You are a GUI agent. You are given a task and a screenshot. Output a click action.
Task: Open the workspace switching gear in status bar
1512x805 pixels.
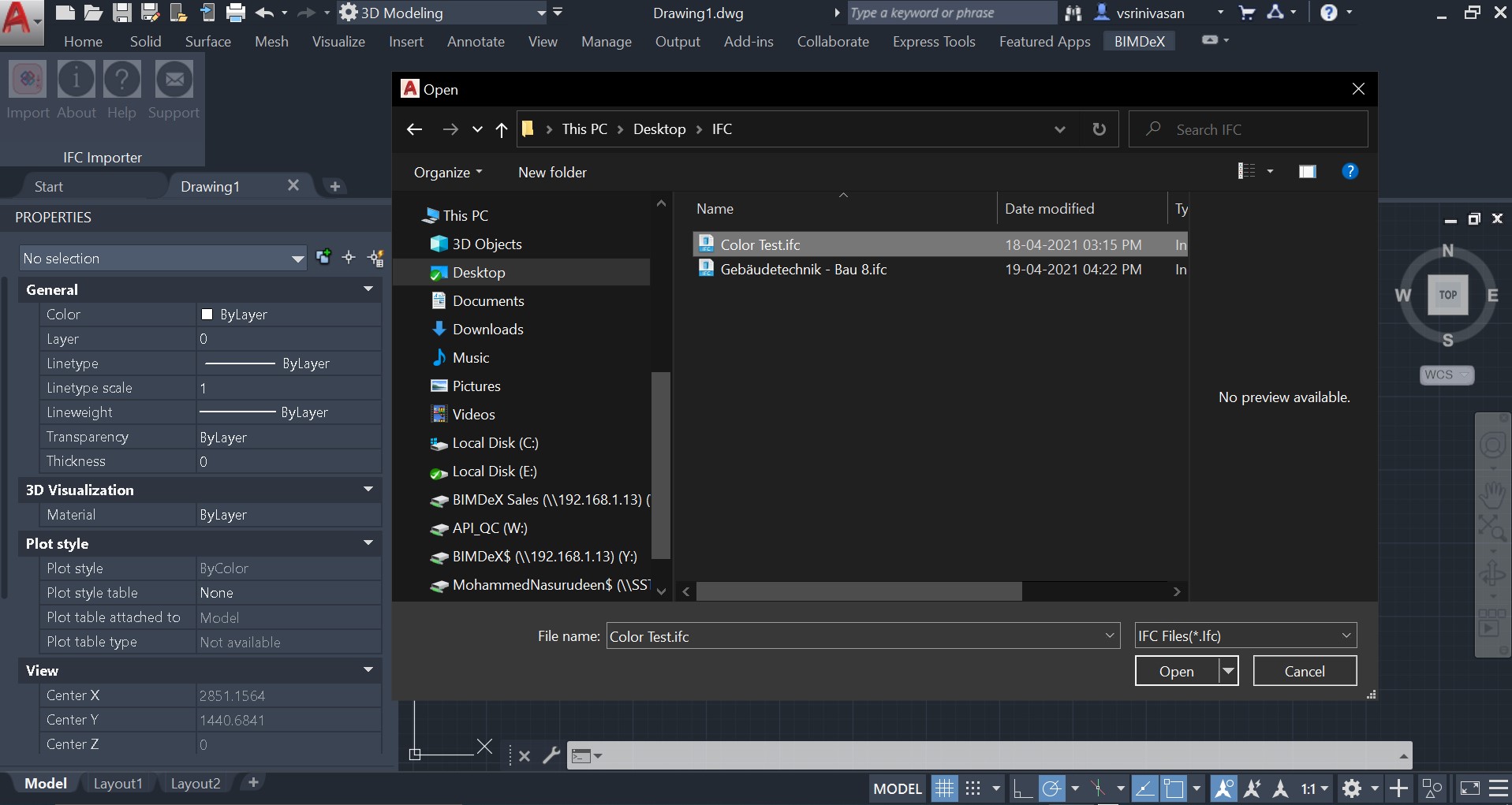(x=1352, y=788)
